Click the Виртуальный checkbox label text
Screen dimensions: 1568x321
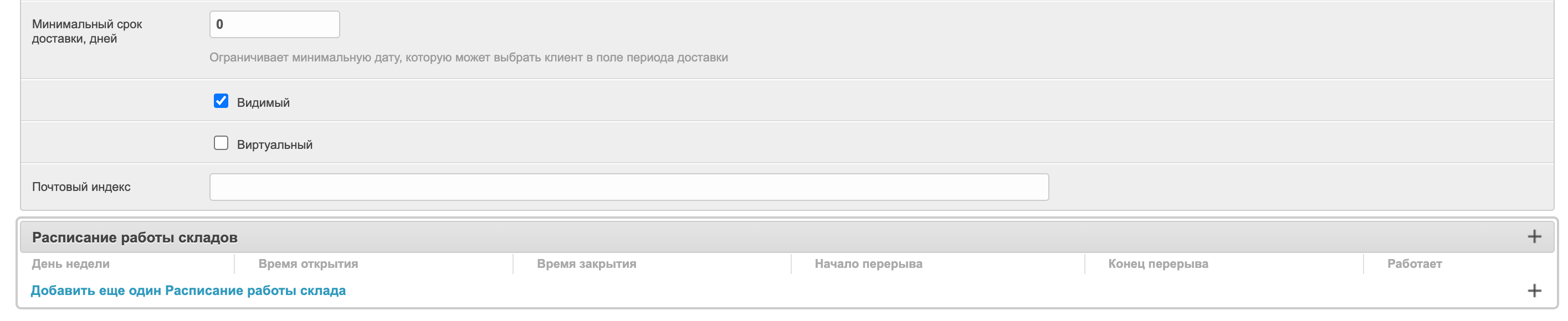[274, 144]
